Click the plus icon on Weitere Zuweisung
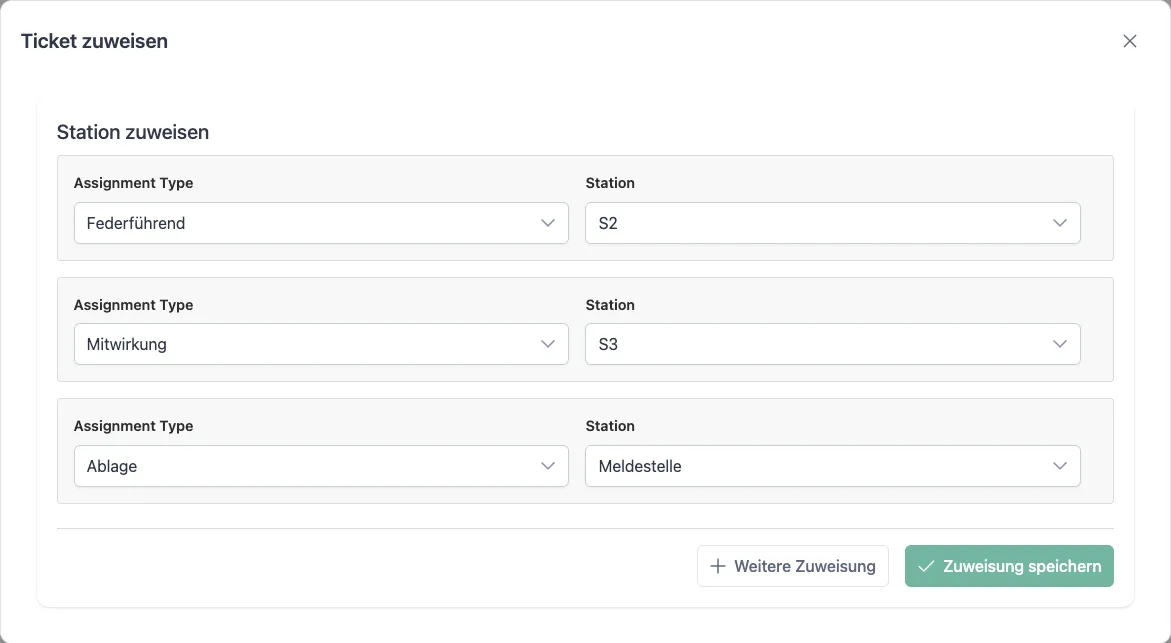1171x643 pixels. tap(717, 566)
